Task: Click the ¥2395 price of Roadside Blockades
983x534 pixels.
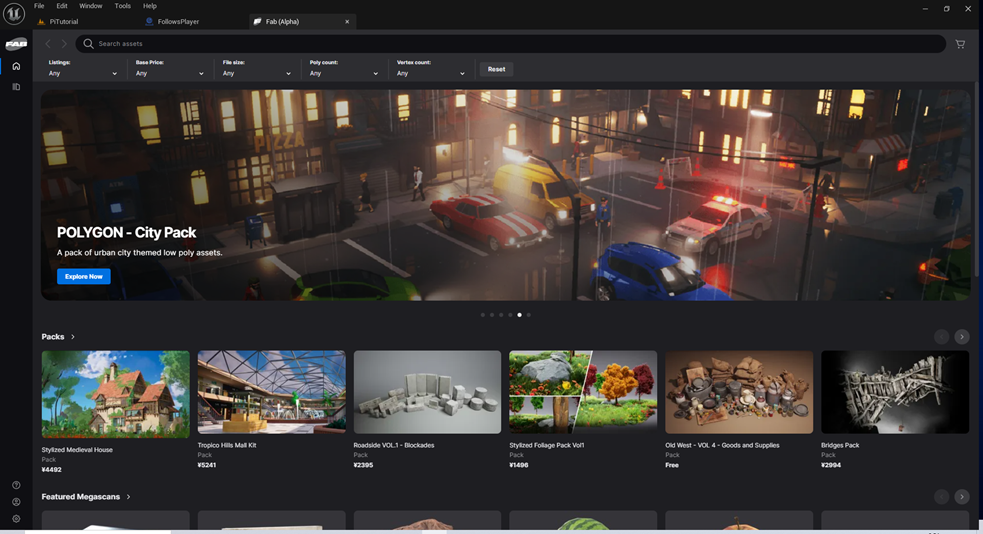Action: click(x=363, y=465)
